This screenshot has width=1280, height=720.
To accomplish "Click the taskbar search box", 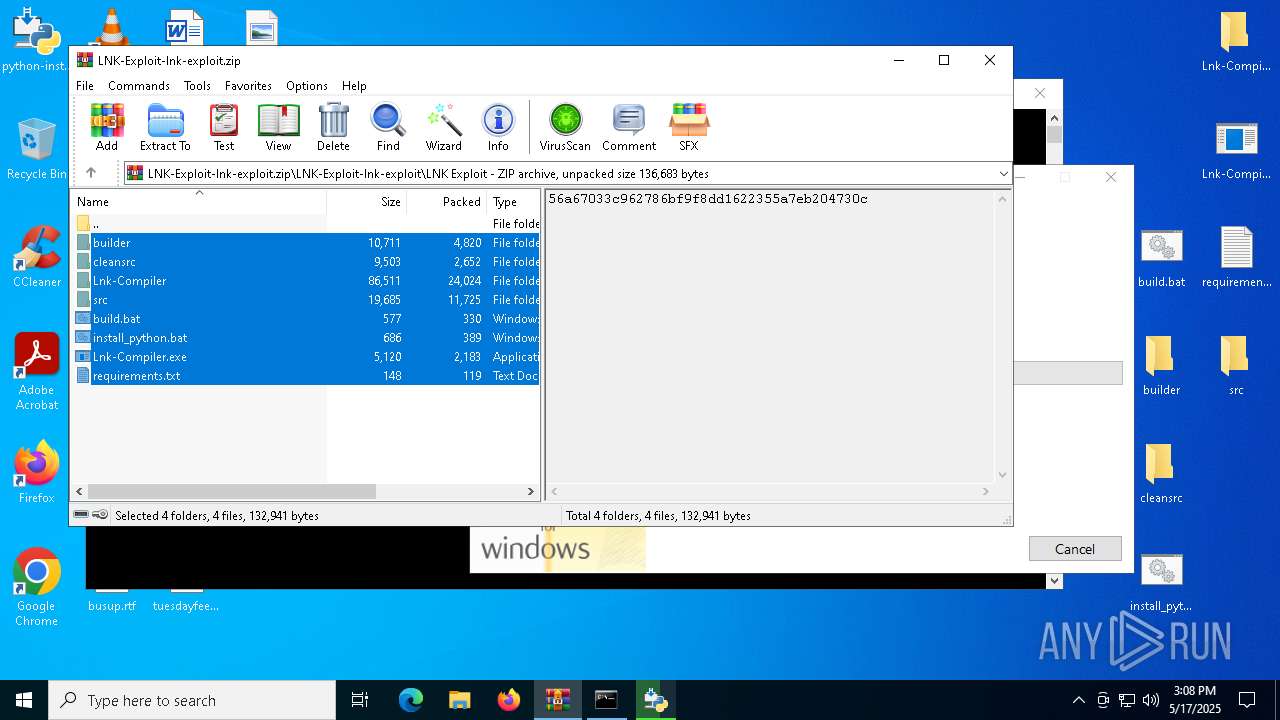I will coord(192,700).
